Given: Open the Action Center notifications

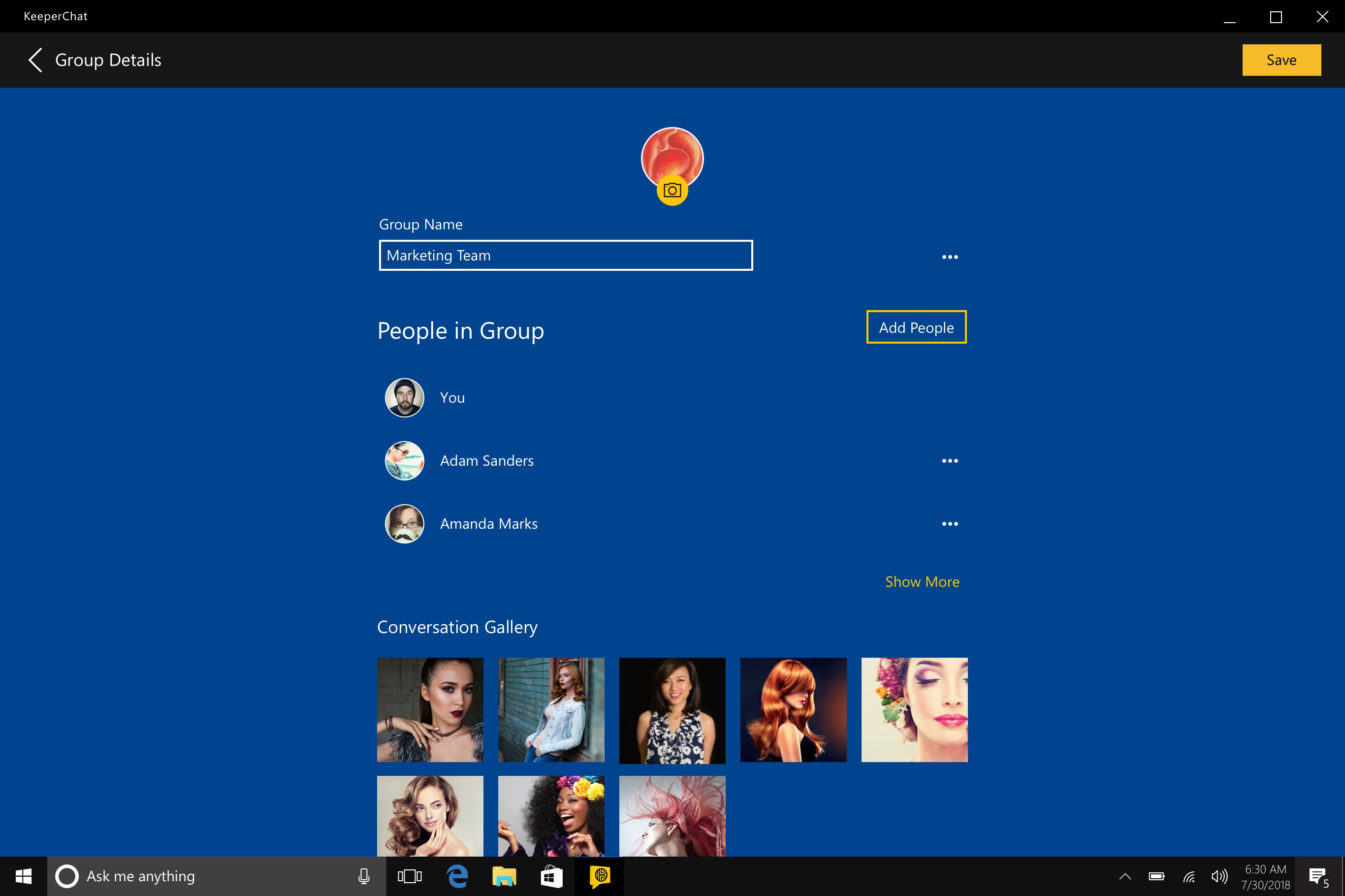Looking at the screenshot, I should (1317, 875).
